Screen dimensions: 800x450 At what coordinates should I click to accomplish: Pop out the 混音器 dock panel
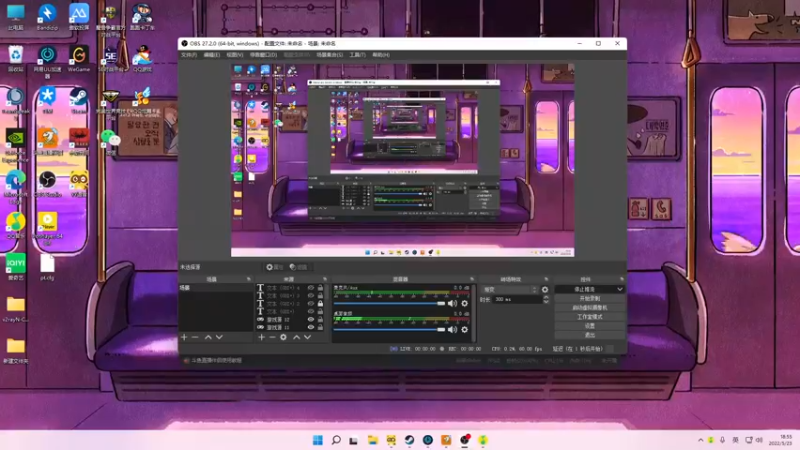472,279
